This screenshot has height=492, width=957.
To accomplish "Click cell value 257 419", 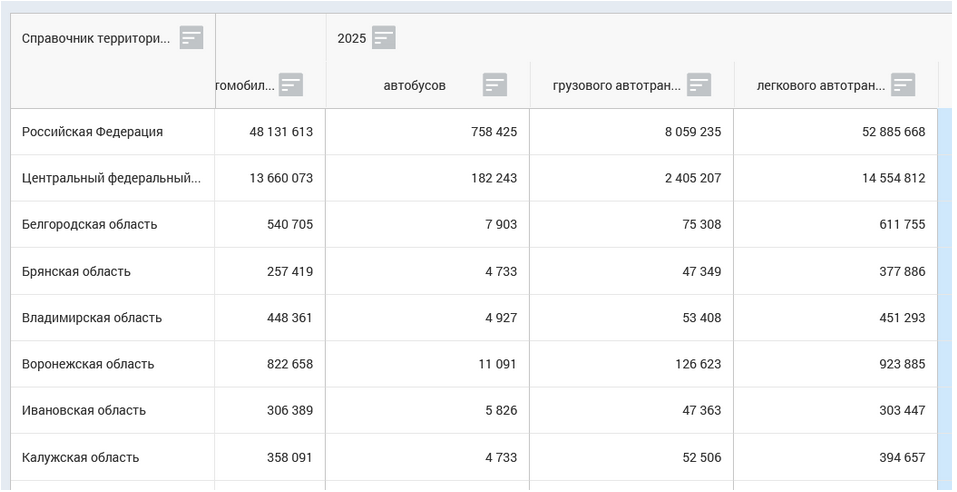I will [290, 272].
